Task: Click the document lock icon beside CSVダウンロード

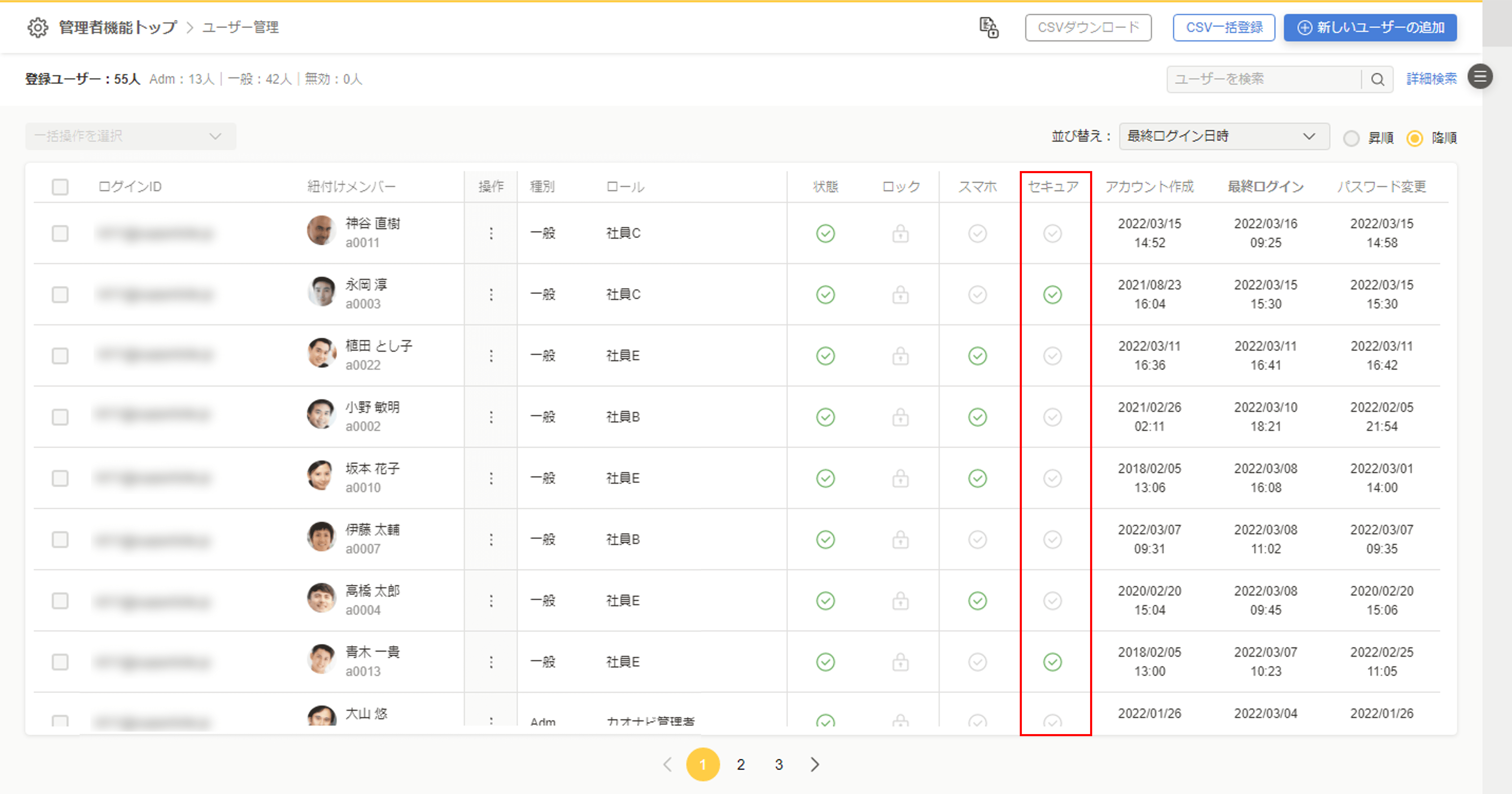Action: (x=989, y=28)
